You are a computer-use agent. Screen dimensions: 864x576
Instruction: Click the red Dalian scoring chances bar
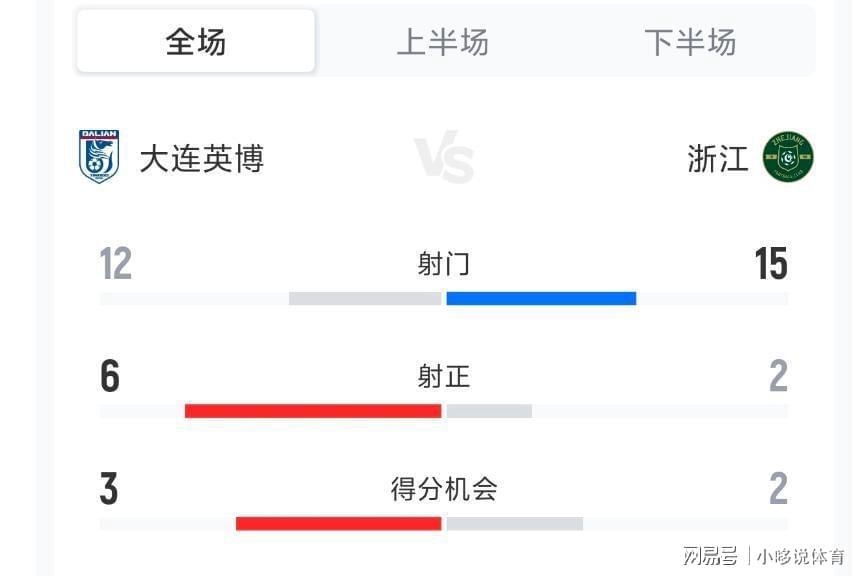[338, 523]
